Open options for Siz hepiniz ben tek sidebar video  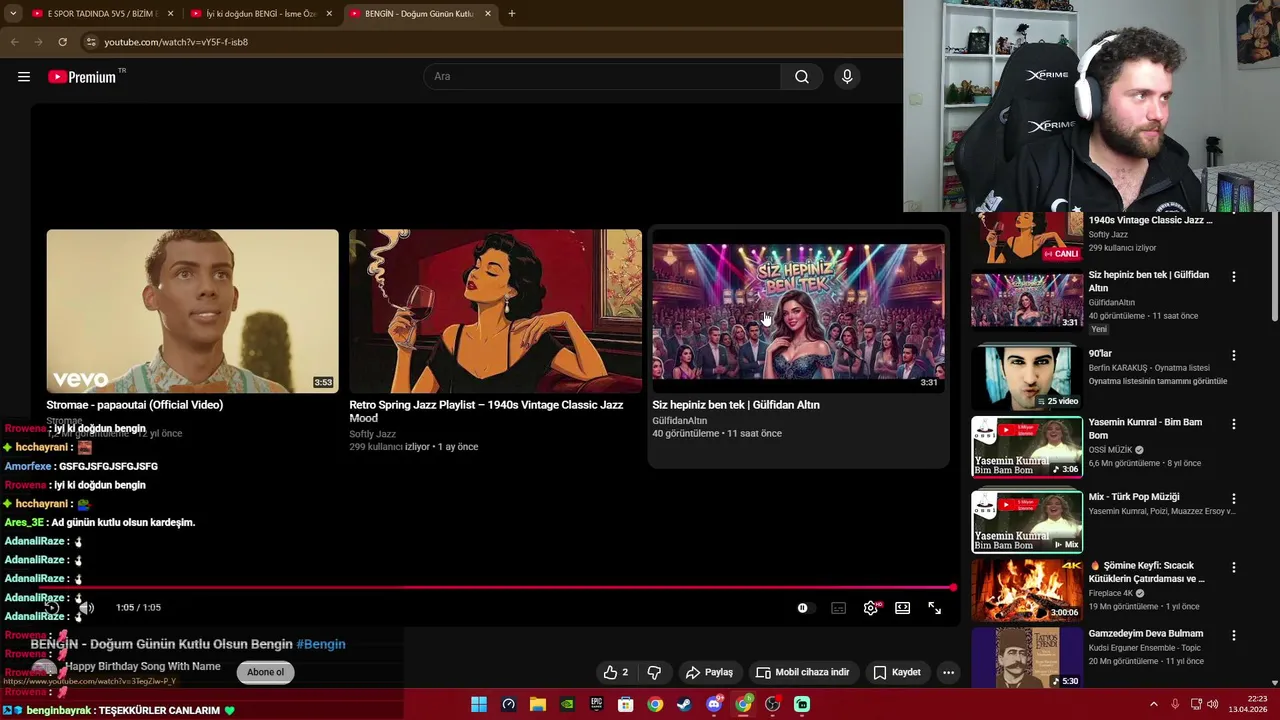(1234, 276)
